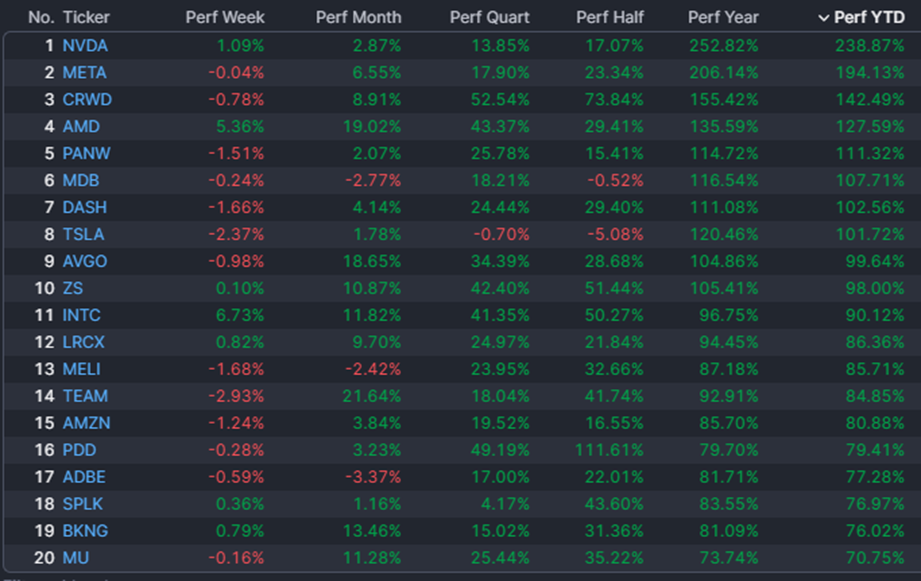Select NVDA Perf YTD value 238.87%

click(x=870, y=46)
